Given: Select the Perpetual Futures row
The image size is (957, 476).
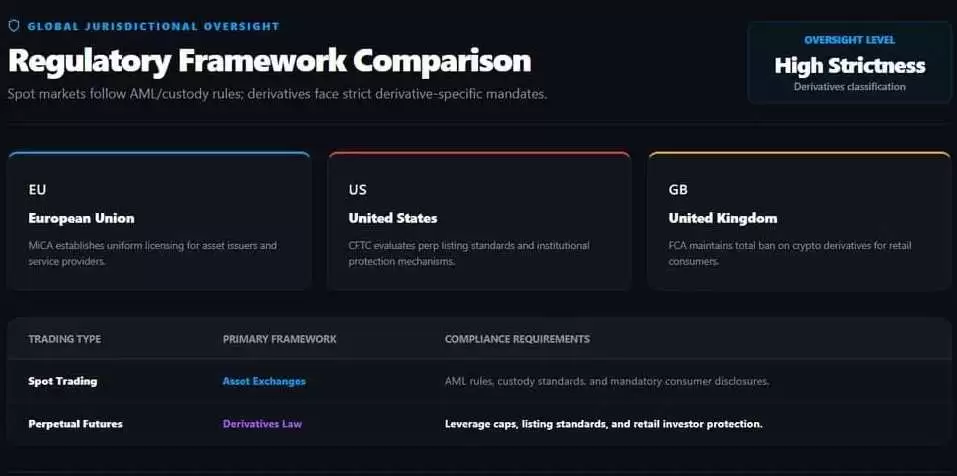Looking at the screenshot, I should coord(478,424).
